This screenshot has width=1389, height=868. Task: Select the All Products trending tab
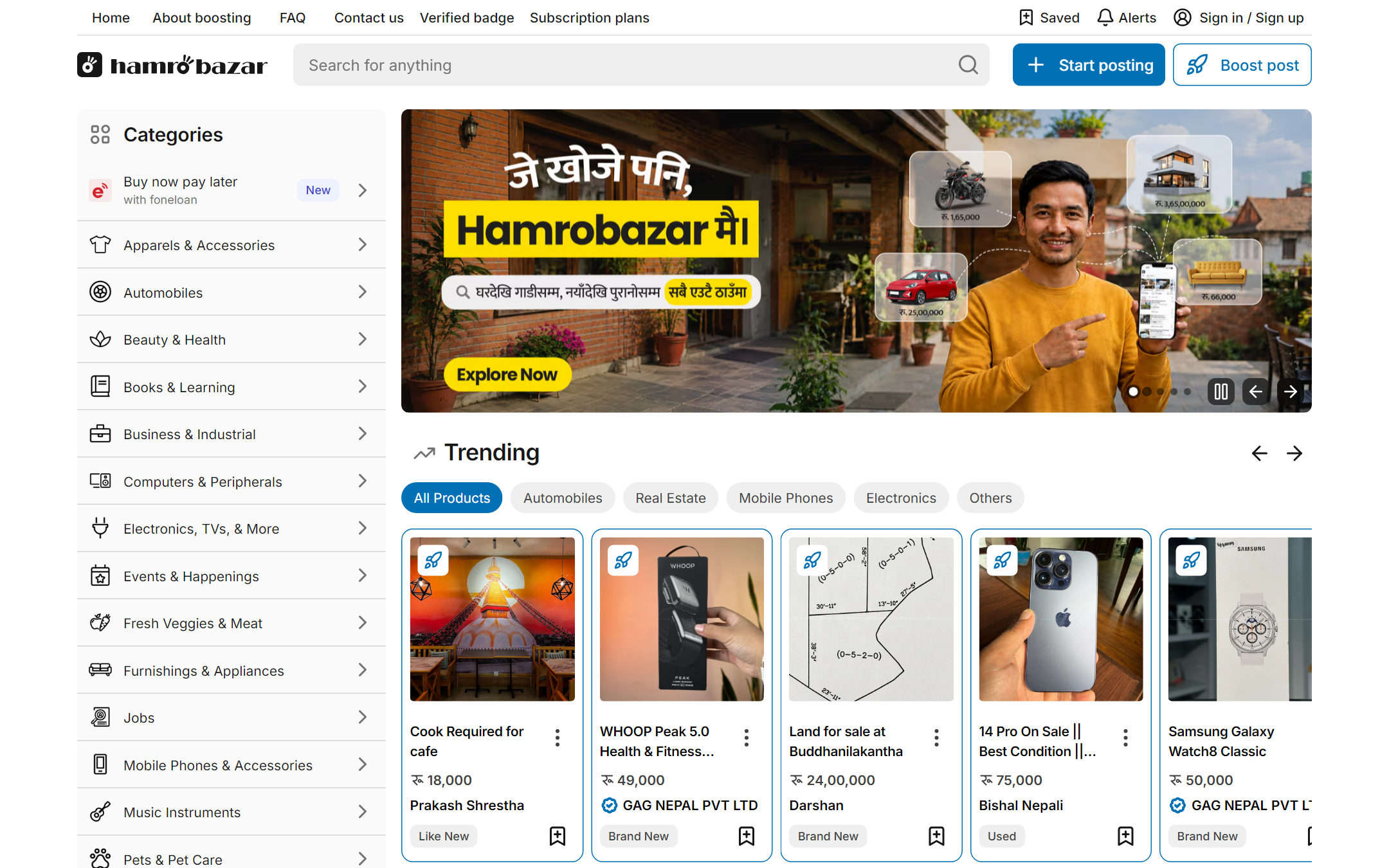click(452, 498)
